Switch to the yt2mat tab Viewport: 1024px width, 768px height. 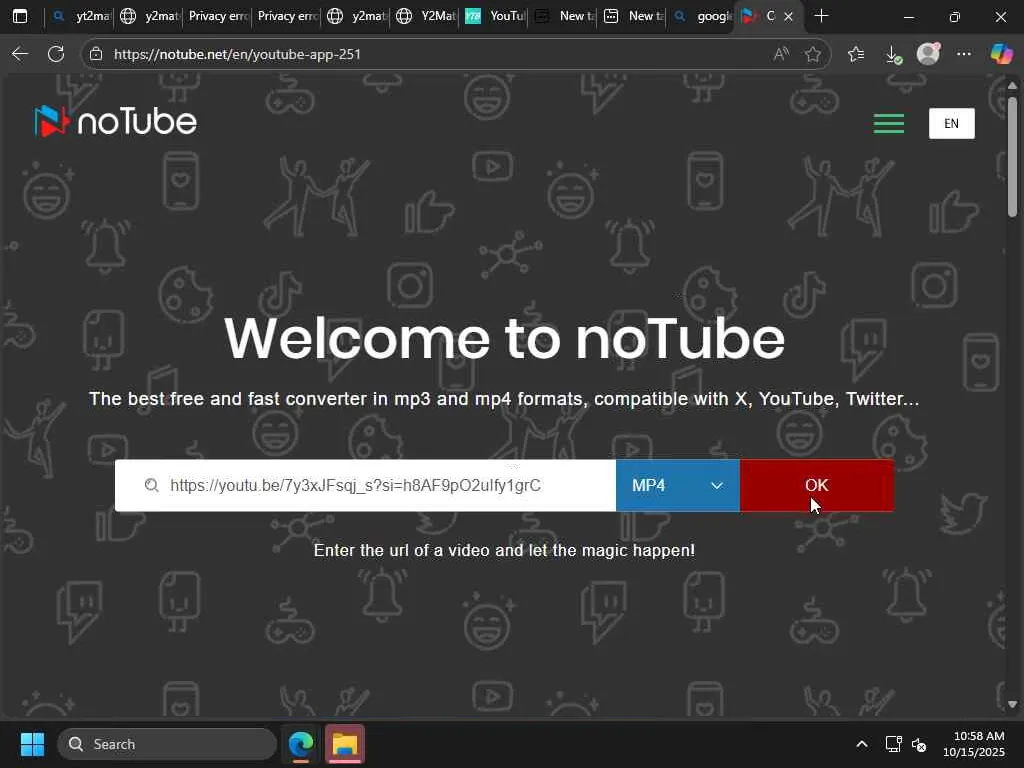pos(81,16)
